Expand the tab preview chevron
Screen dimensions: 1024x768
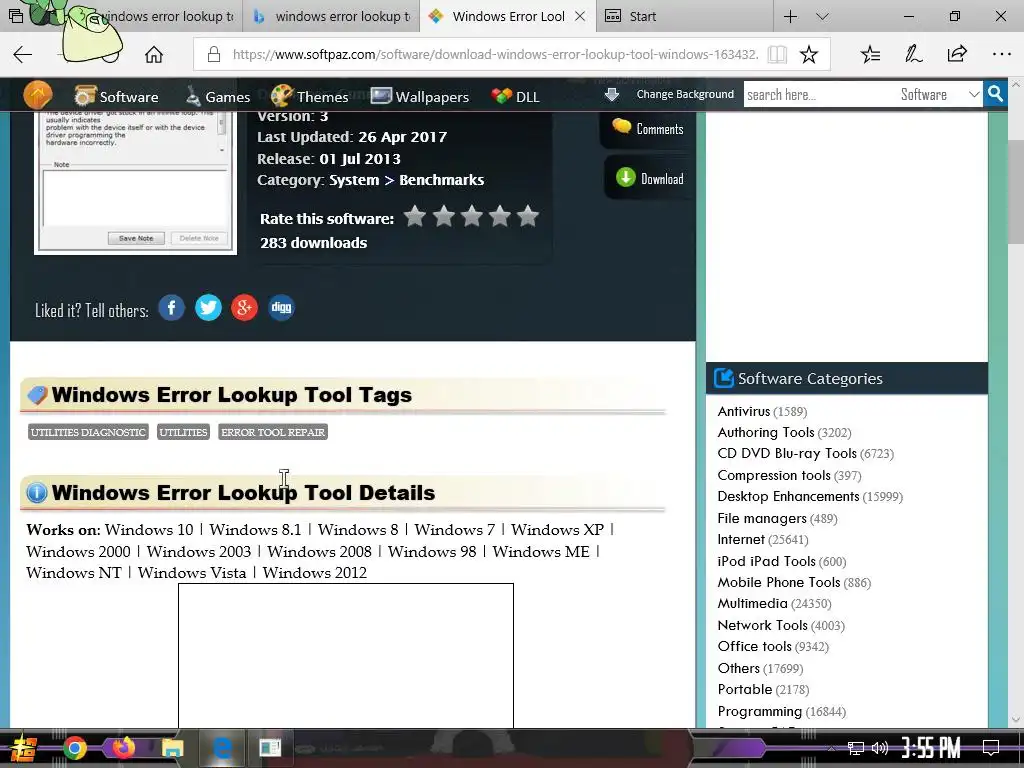pyautogui.click(x=822, y=16)
